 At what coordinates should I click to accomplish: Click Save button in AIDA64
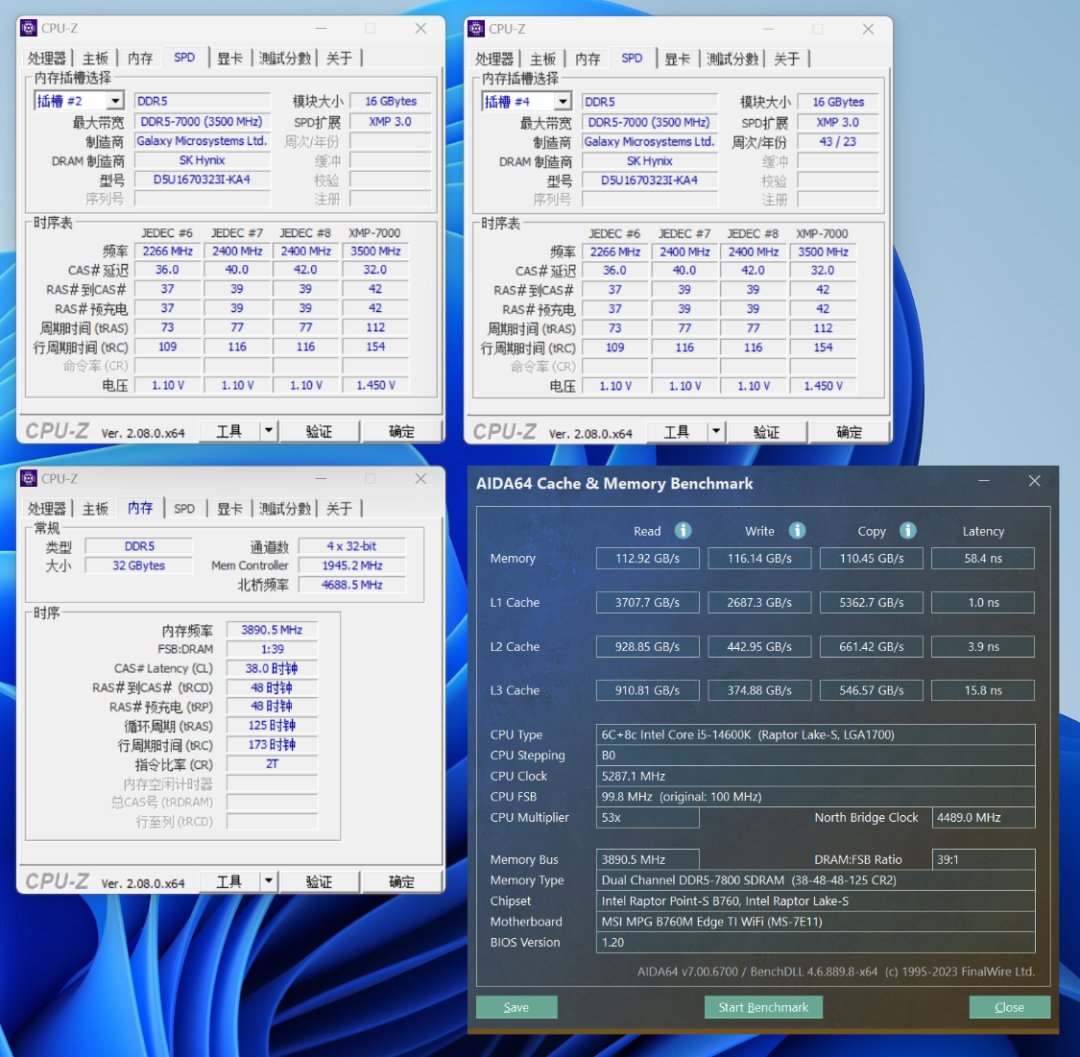(517, 1007)
